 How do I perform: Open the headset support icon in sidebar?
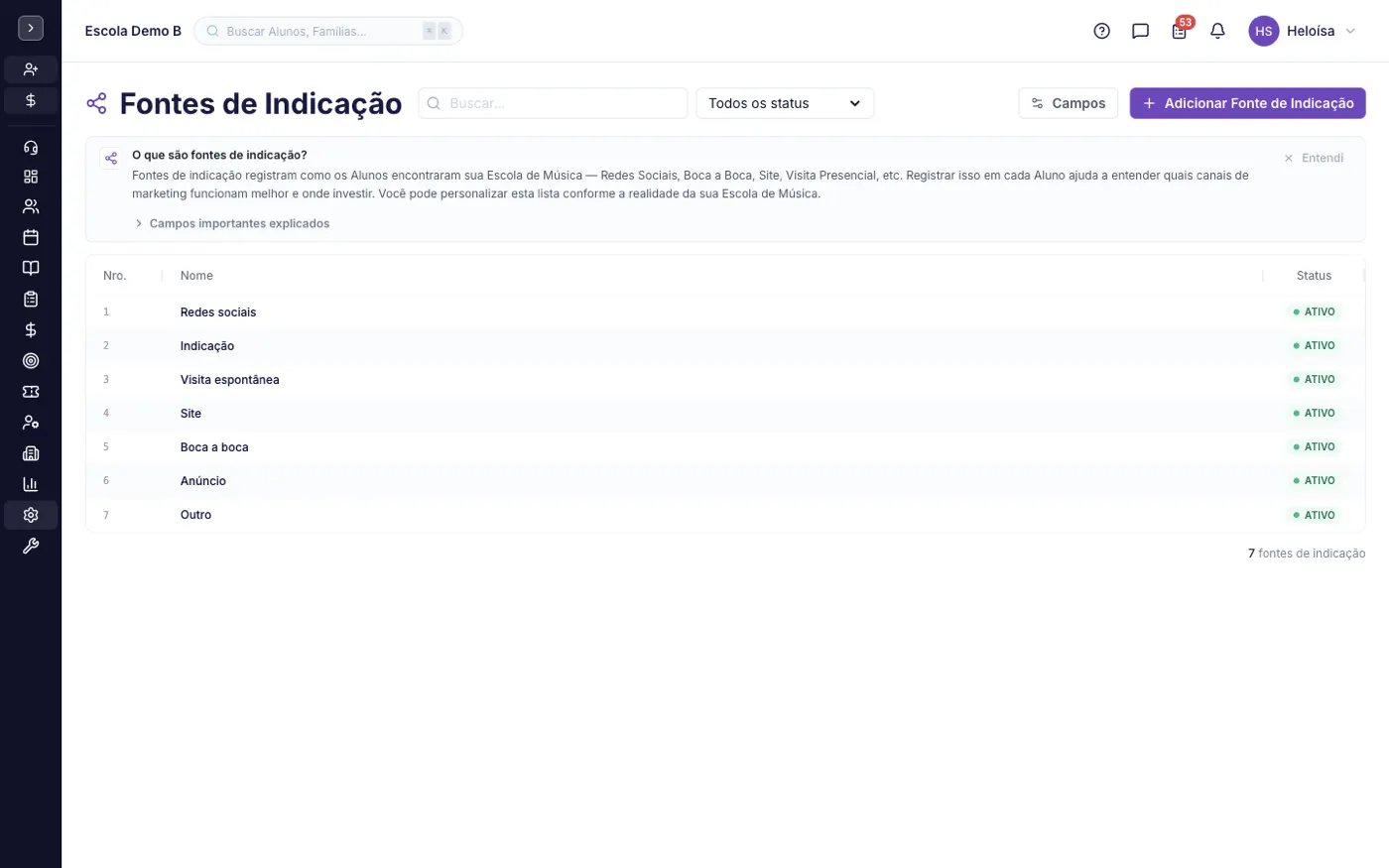click(31, 148)
